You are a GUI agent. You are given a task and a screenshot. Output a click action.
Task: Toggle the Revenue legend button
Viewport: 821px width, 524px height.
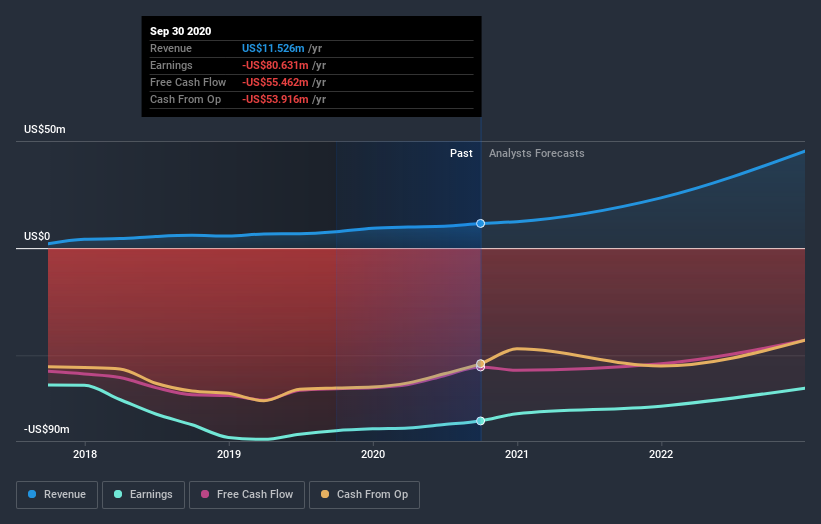pyautogui.click(x=57, y=495)
